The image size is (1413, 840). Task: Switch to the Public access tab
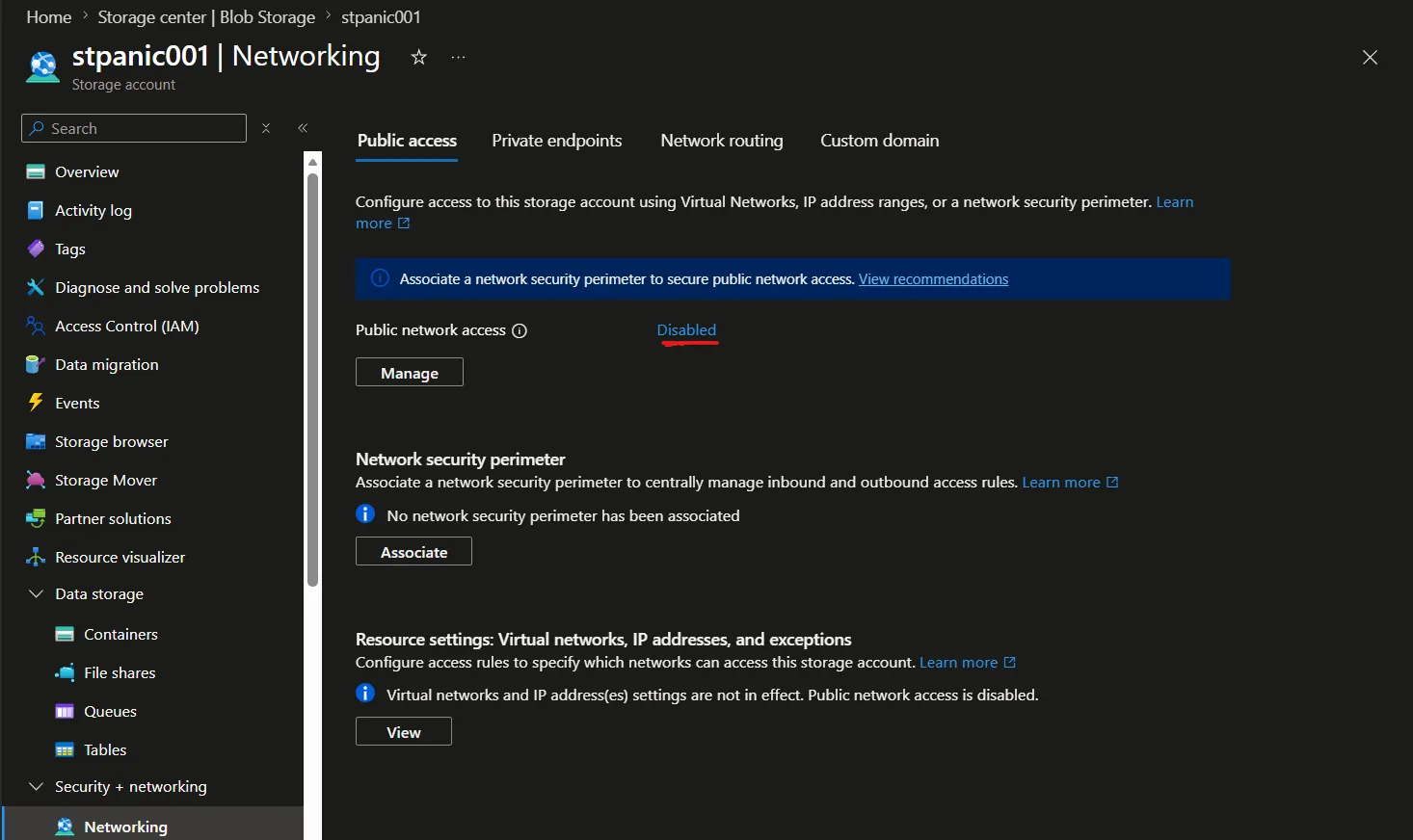[x=407, y=141]
